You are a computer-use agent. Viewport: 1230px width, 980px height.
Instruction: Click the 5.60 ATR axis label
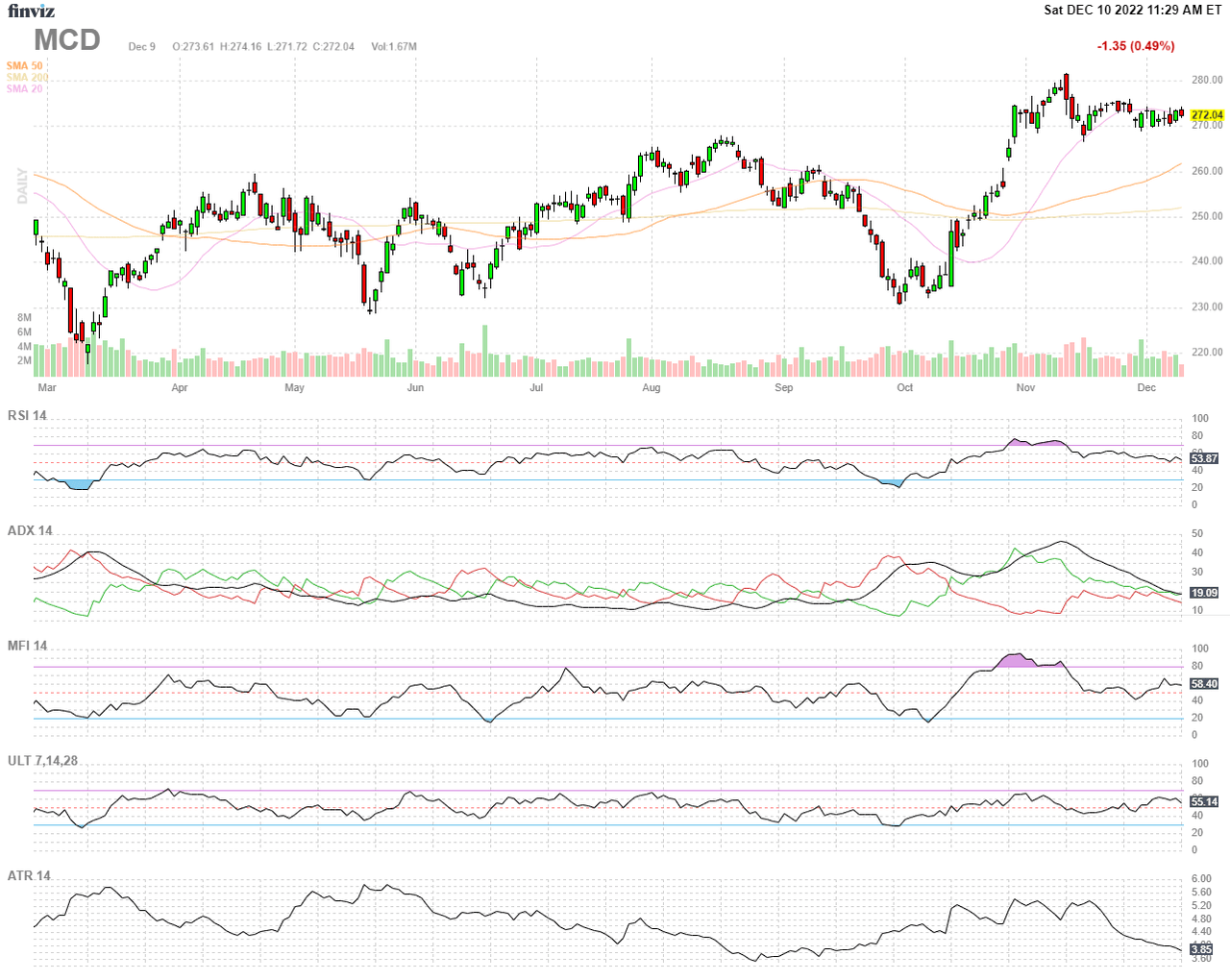coord(1201,893)
